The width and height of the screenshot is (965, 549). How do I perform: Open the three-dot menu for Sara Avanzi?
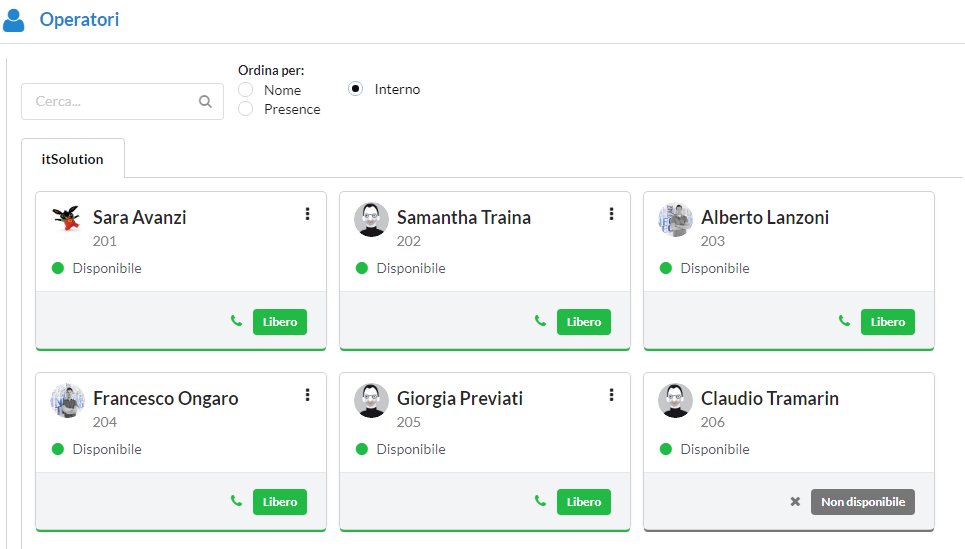pos(307,214)
